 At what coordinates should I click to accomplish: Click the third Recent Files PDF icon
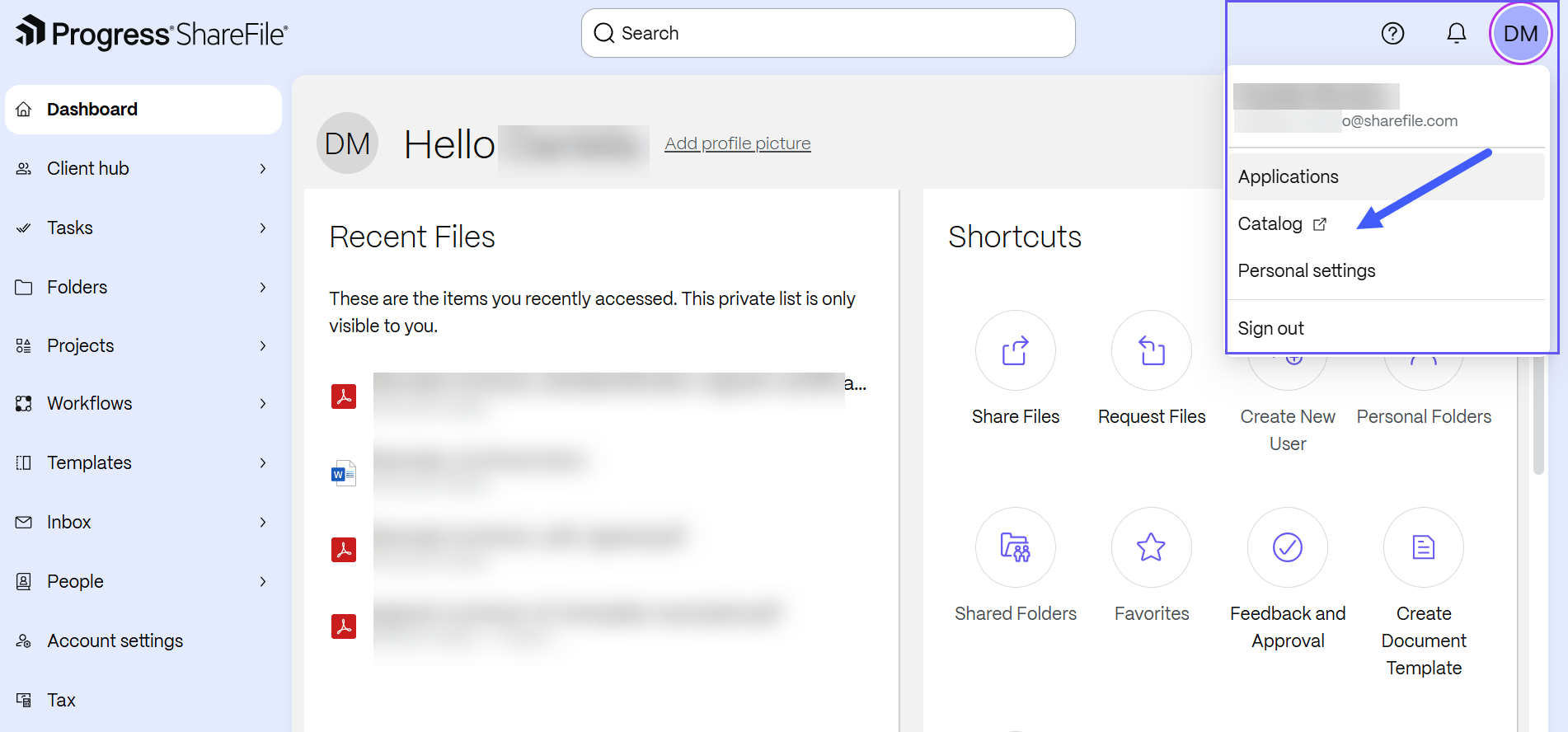(x=344, y=550)
